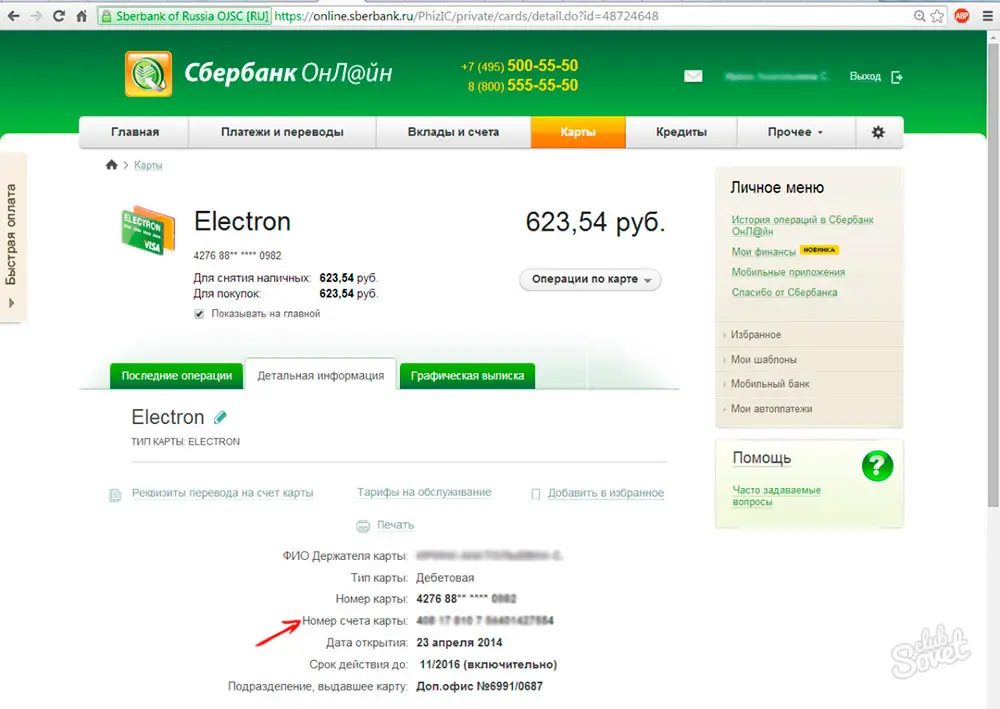
Task: Click the green help question mark icon
Action: (x=877, y=466)
